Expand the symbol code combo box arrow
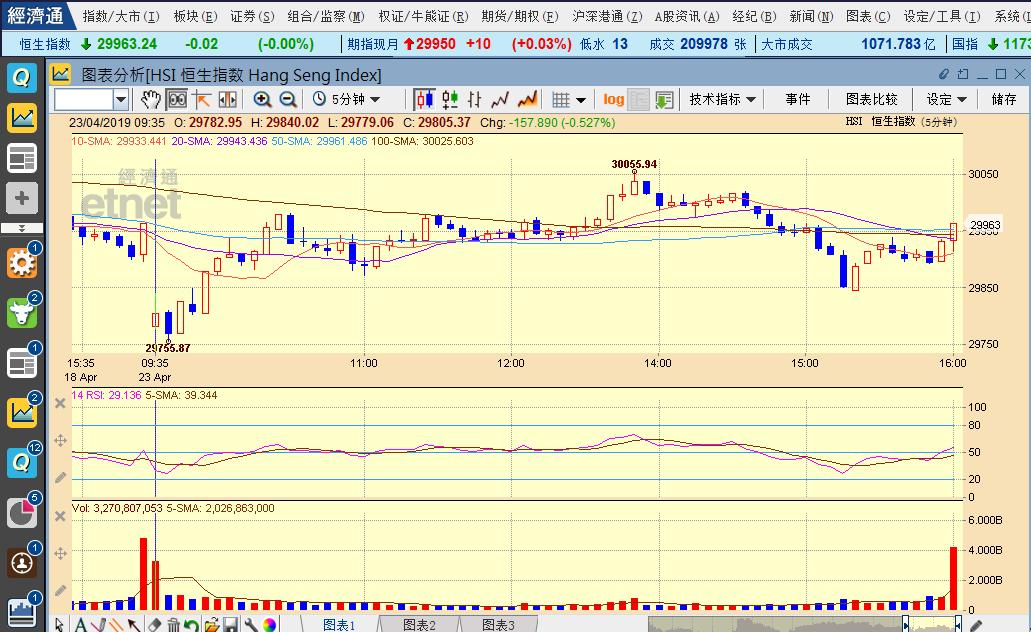This screenshot has height=632, width=1031. [121, 99]
